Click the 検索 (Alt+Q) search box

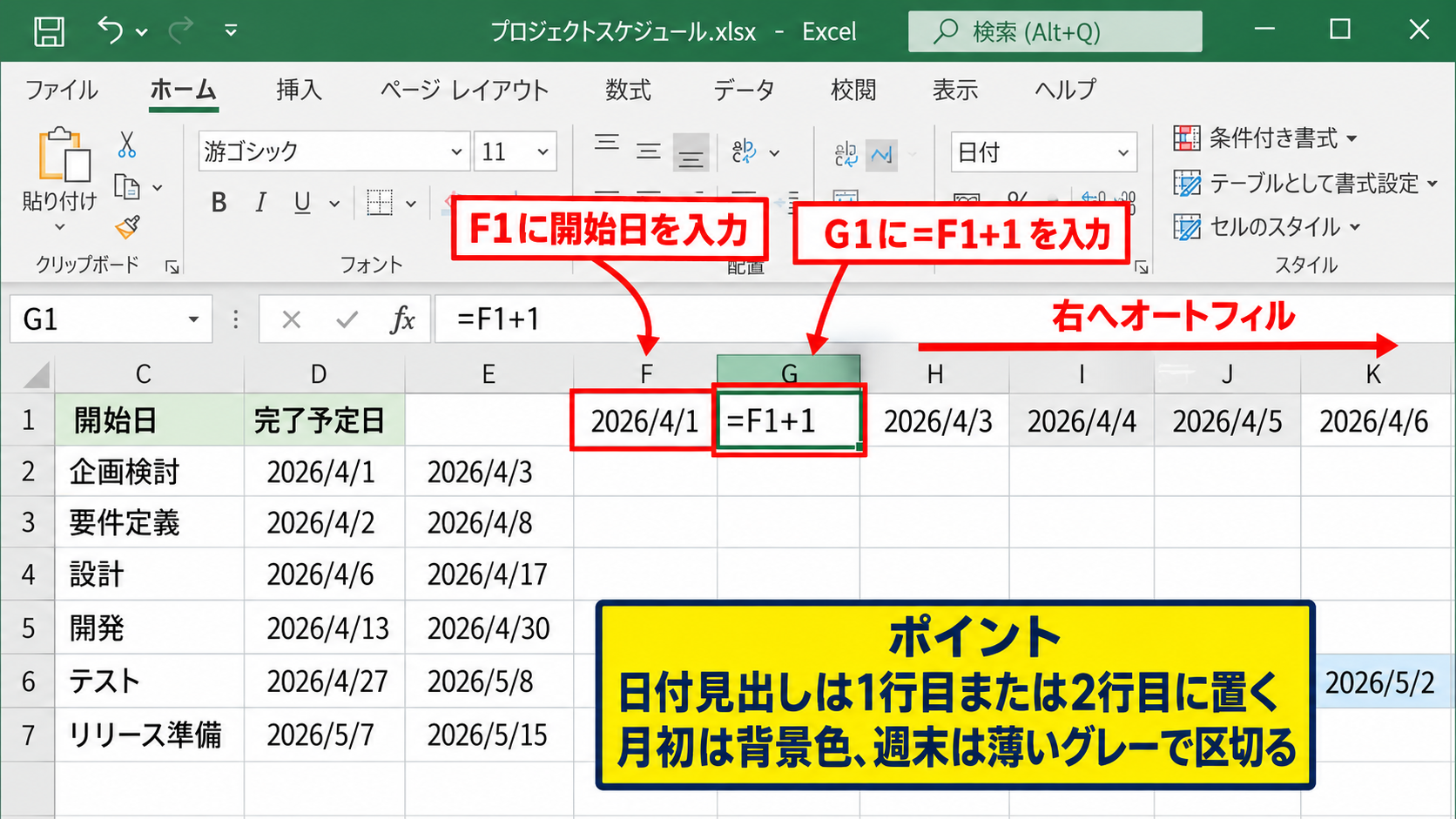click(1055, 31)
